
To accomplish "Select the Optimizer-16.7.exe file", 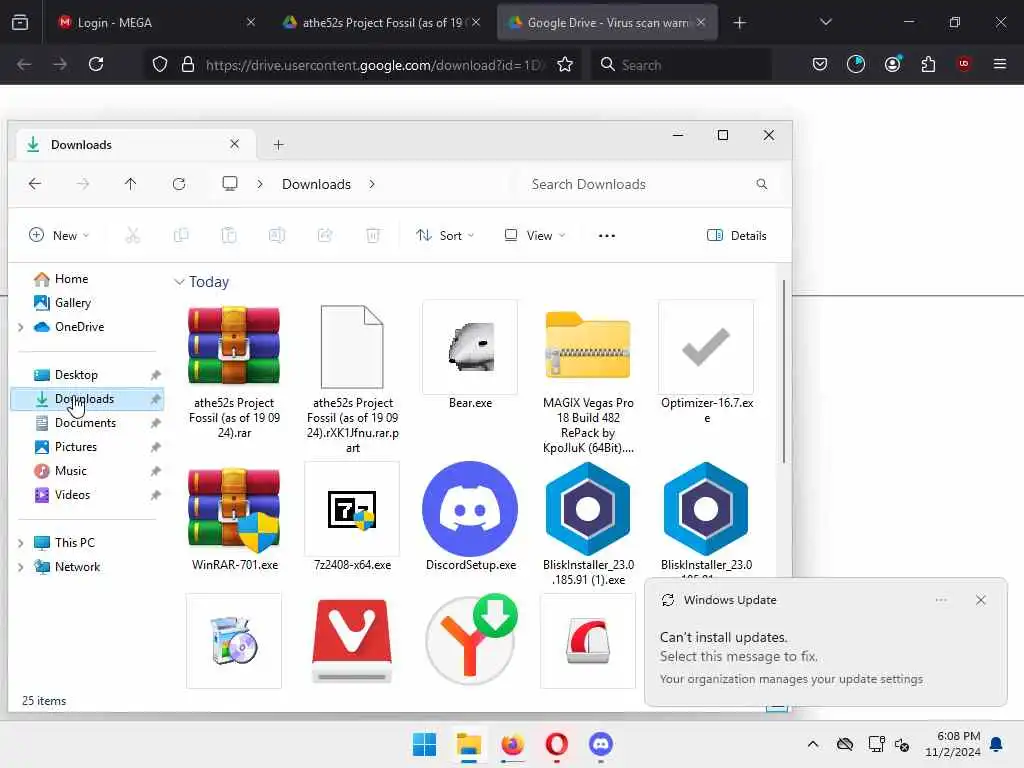I will pos(707,363).
